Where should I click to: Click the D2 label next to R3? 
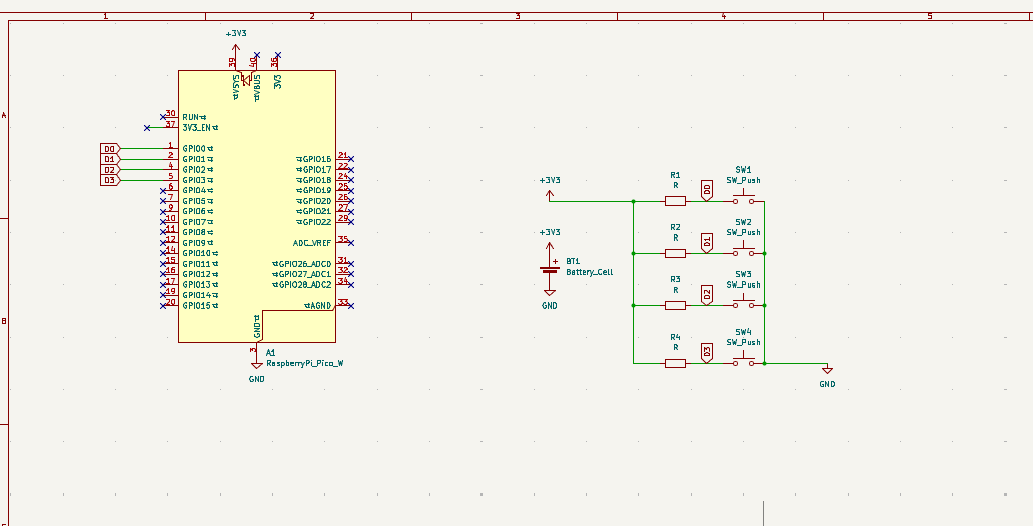pyautogui.click(x=707, y=294)
